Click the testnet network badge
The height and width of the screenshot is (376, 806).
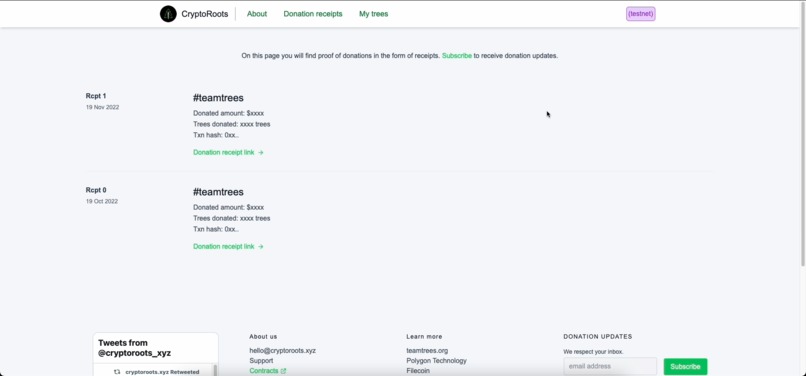pos(640,14)
